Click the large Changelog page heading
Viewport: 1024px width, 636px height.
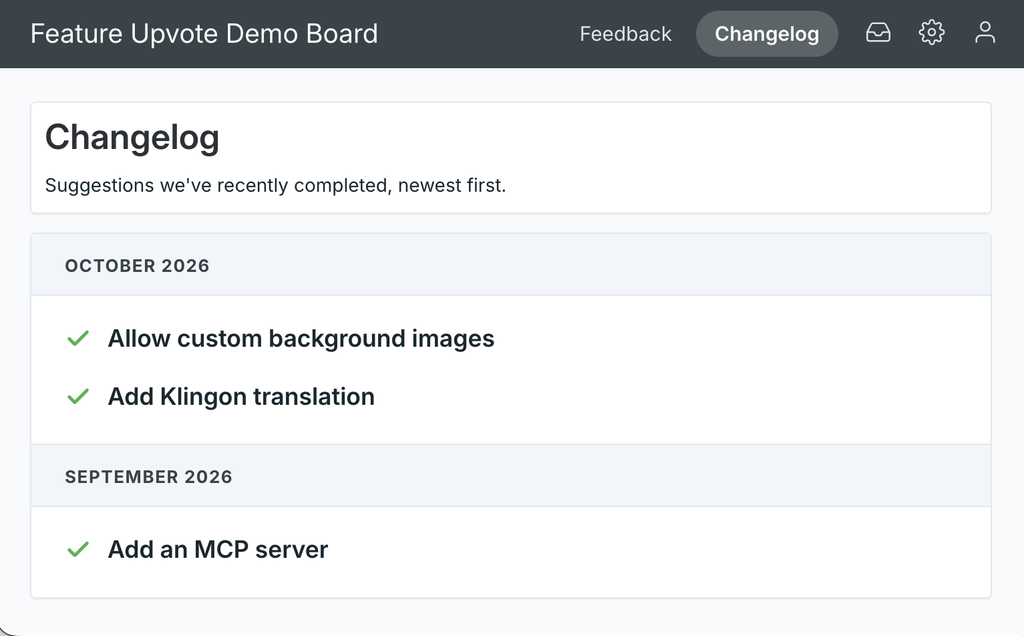coord(132,138)
